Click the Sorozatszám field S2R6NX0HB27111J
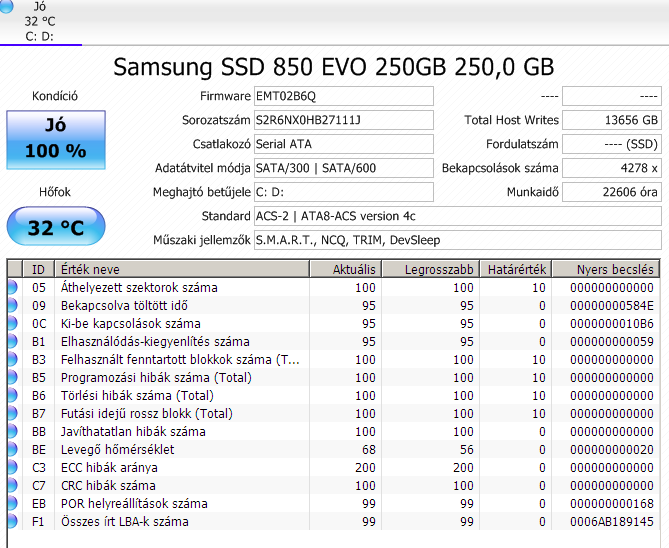 click(x=344, y=120)
